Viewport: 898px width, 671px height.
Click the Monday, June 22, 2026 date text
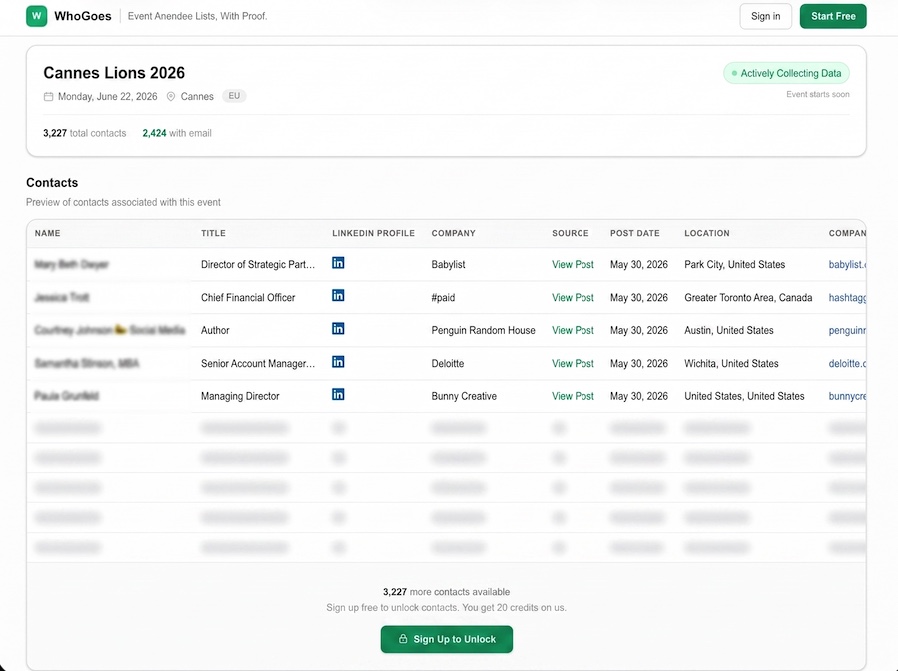(108, 97)
